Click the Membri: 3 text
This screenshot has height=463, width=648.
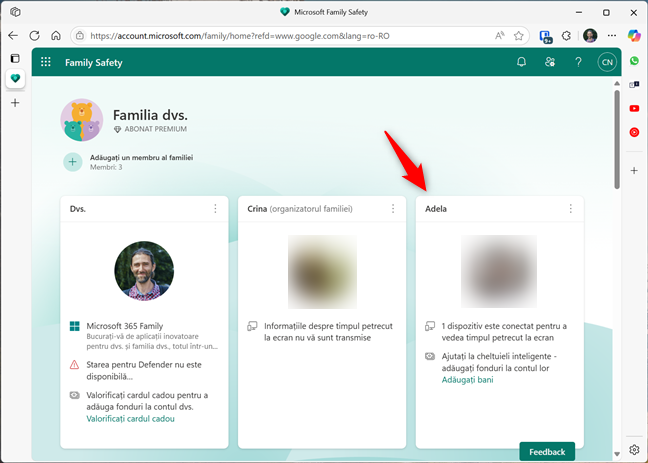click(x=106, y=167)
